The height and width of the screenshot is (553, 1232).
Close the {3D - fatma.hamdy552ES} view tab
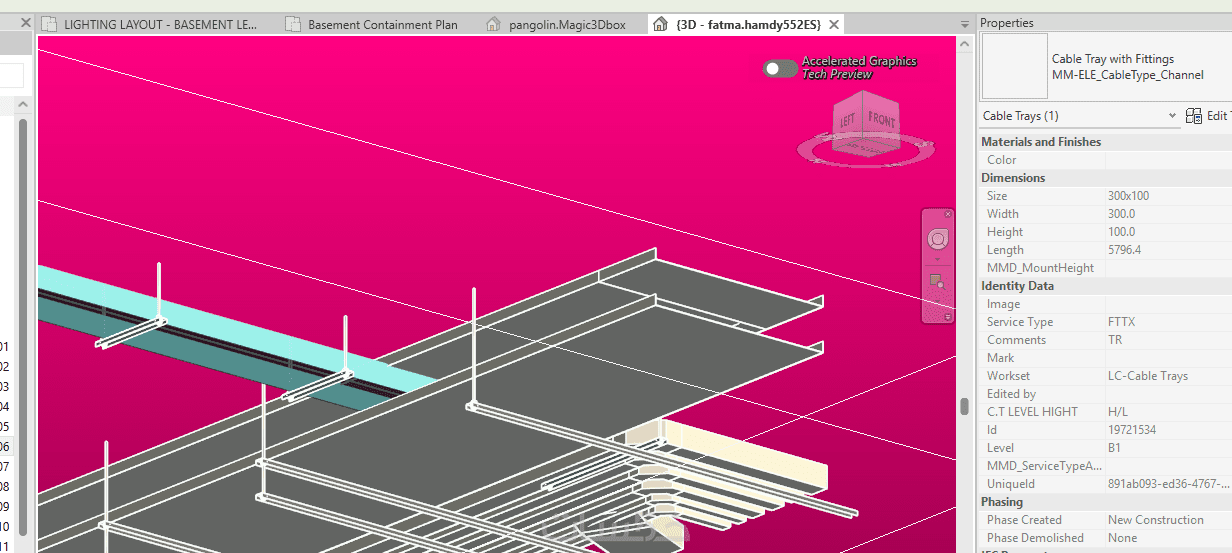tap(834, 24)
